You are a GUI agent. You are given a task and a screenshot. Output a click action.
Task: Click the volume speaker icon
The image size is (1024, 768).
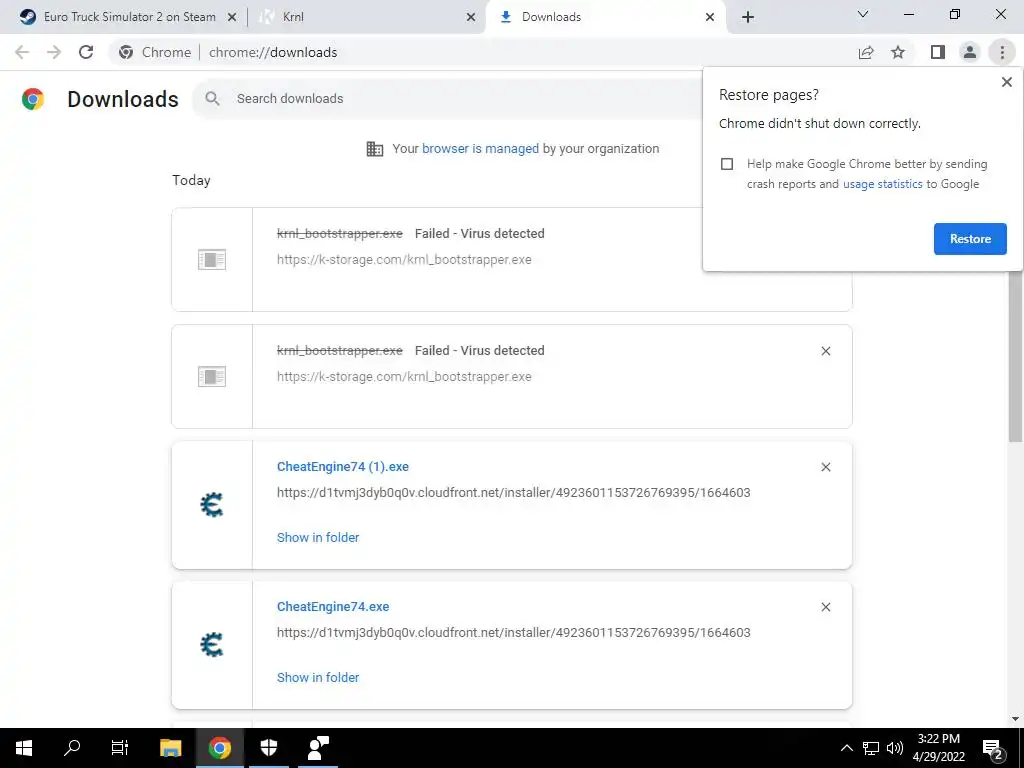[x=895, y=748]
